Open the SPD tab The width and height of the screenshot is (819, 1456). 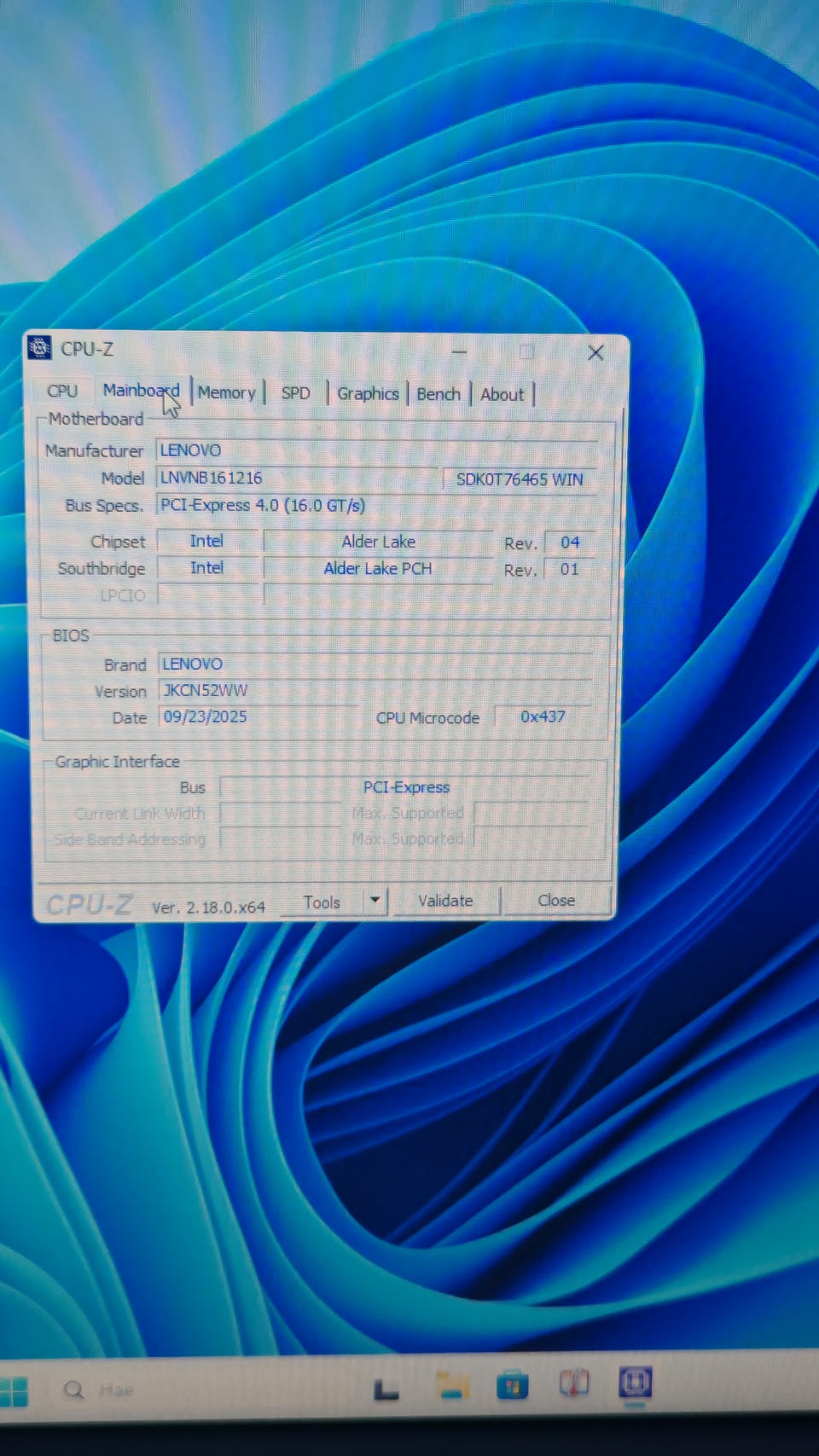tap(295, 393)
